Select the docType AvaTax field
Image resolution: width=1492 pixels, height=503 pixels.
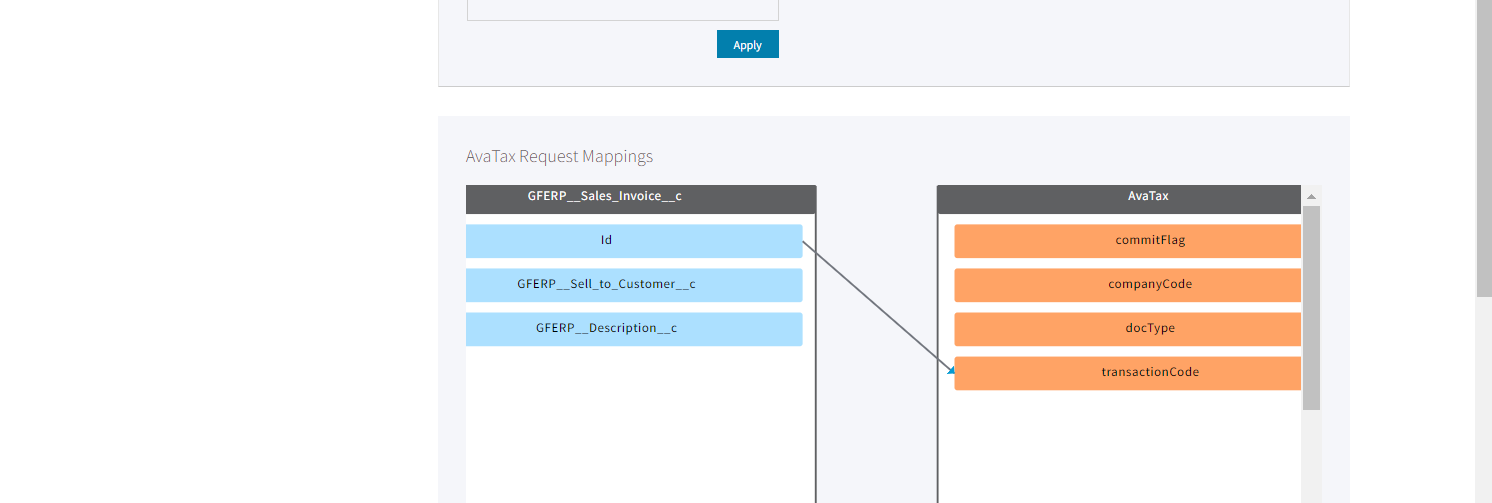1127,329
